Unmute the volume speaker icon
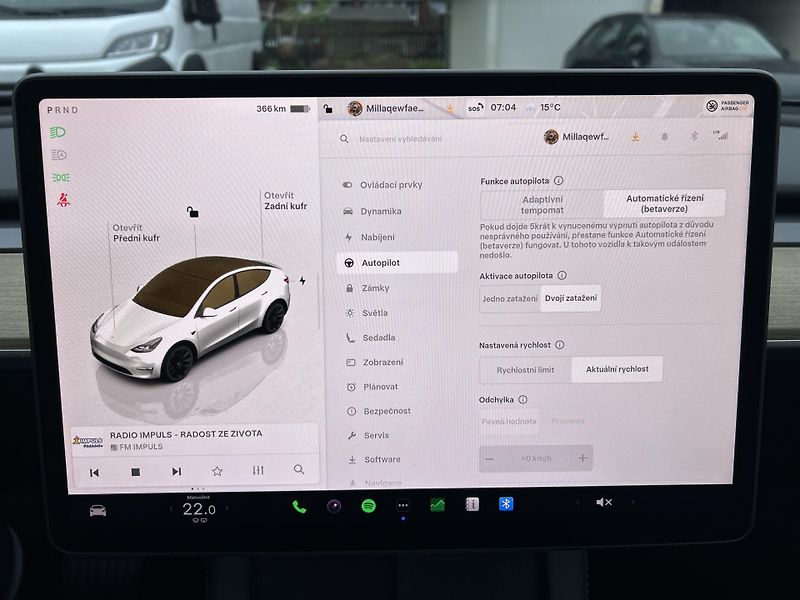 (604, 503)
